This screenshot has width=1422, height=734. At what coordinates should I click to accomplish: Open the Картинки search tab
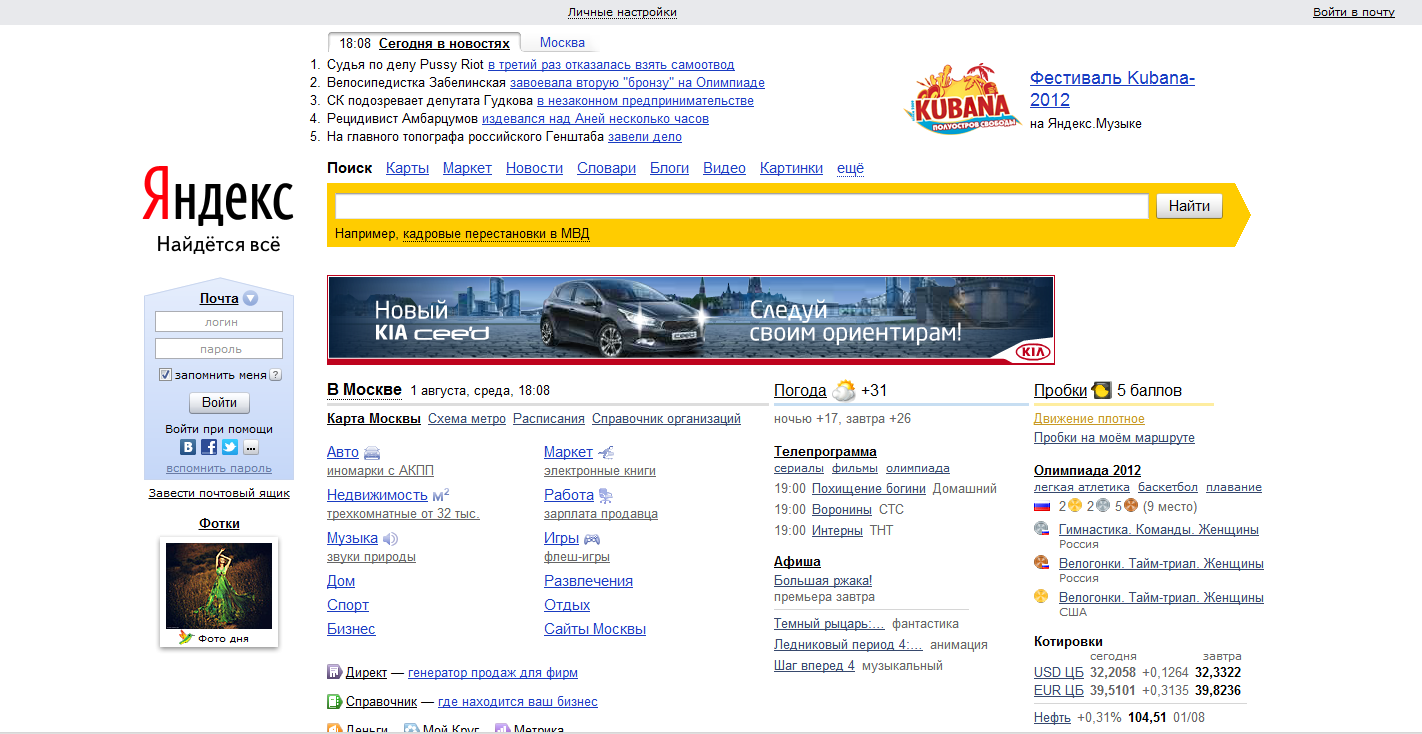[791, 168]
